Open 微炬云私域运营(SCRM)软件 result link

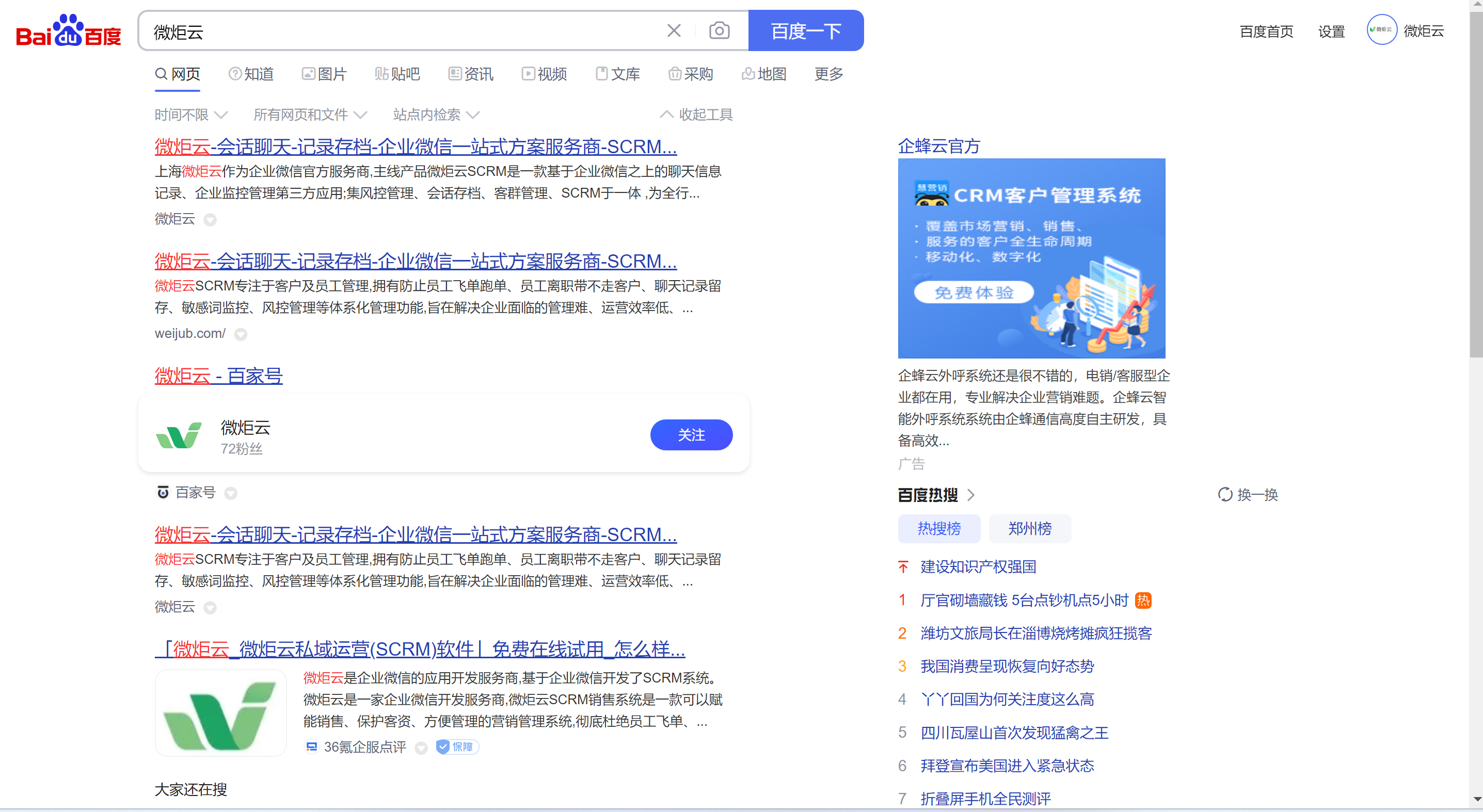(x=420, y=649)
